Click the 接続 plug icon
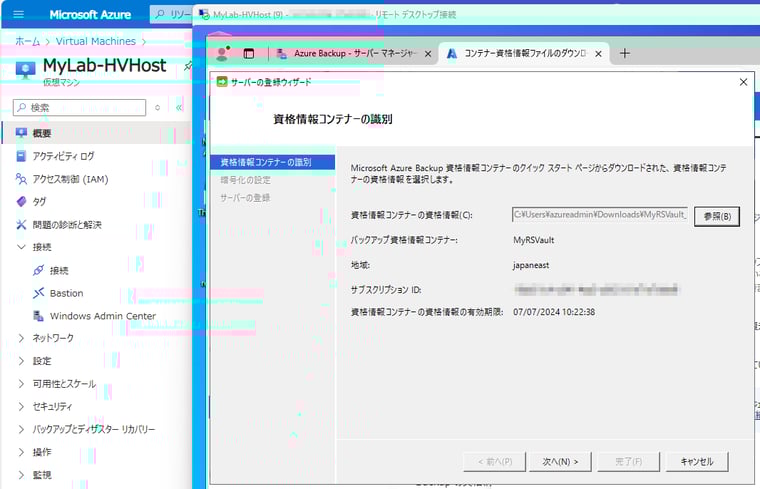760x489 pixels. tap(39, 270)
